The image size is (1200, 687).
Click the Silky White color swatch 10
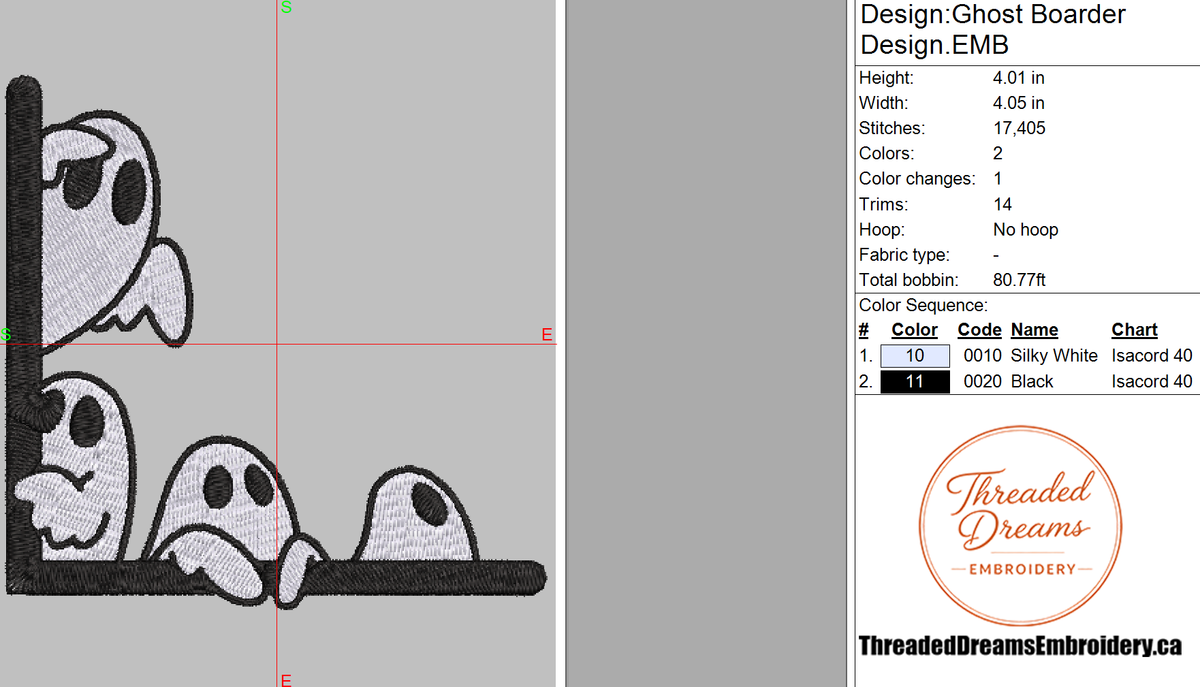pos(915,356)
